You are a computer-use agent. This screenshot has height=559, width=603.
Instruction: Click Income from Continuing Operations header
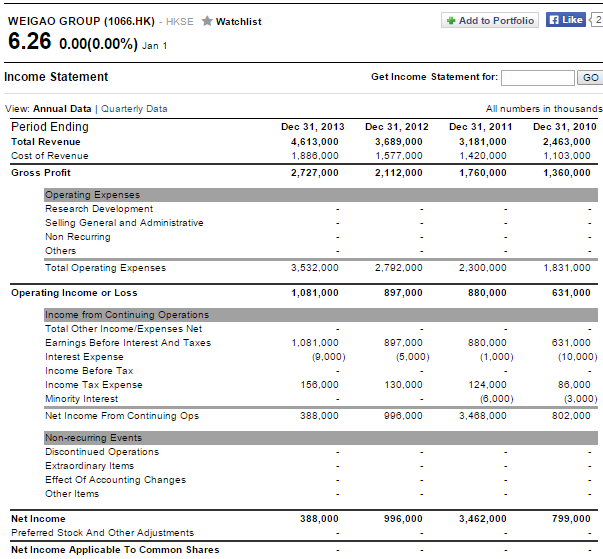321,315
